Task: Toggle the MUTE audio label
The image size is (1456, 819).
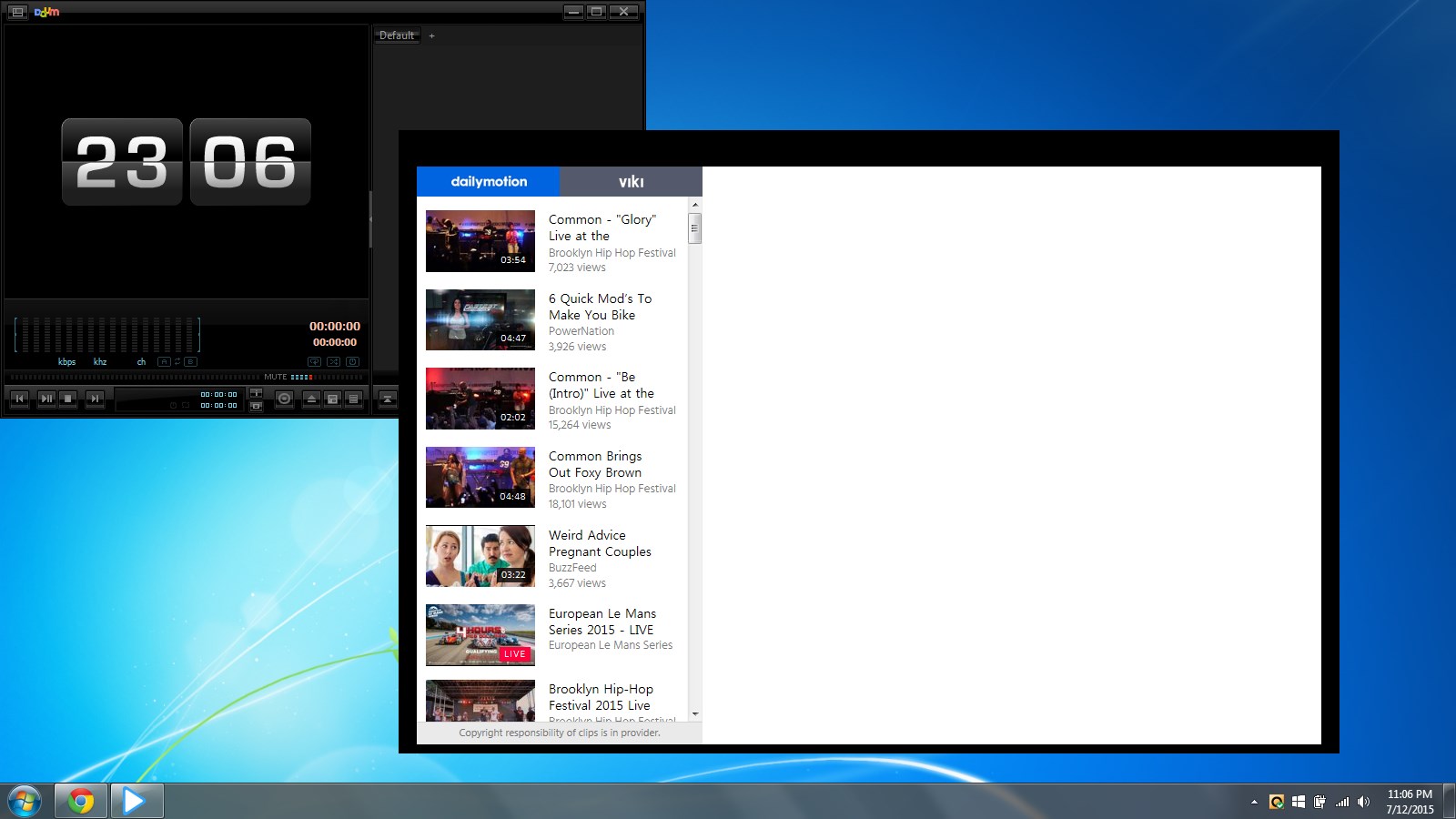Action: point(275,377)
